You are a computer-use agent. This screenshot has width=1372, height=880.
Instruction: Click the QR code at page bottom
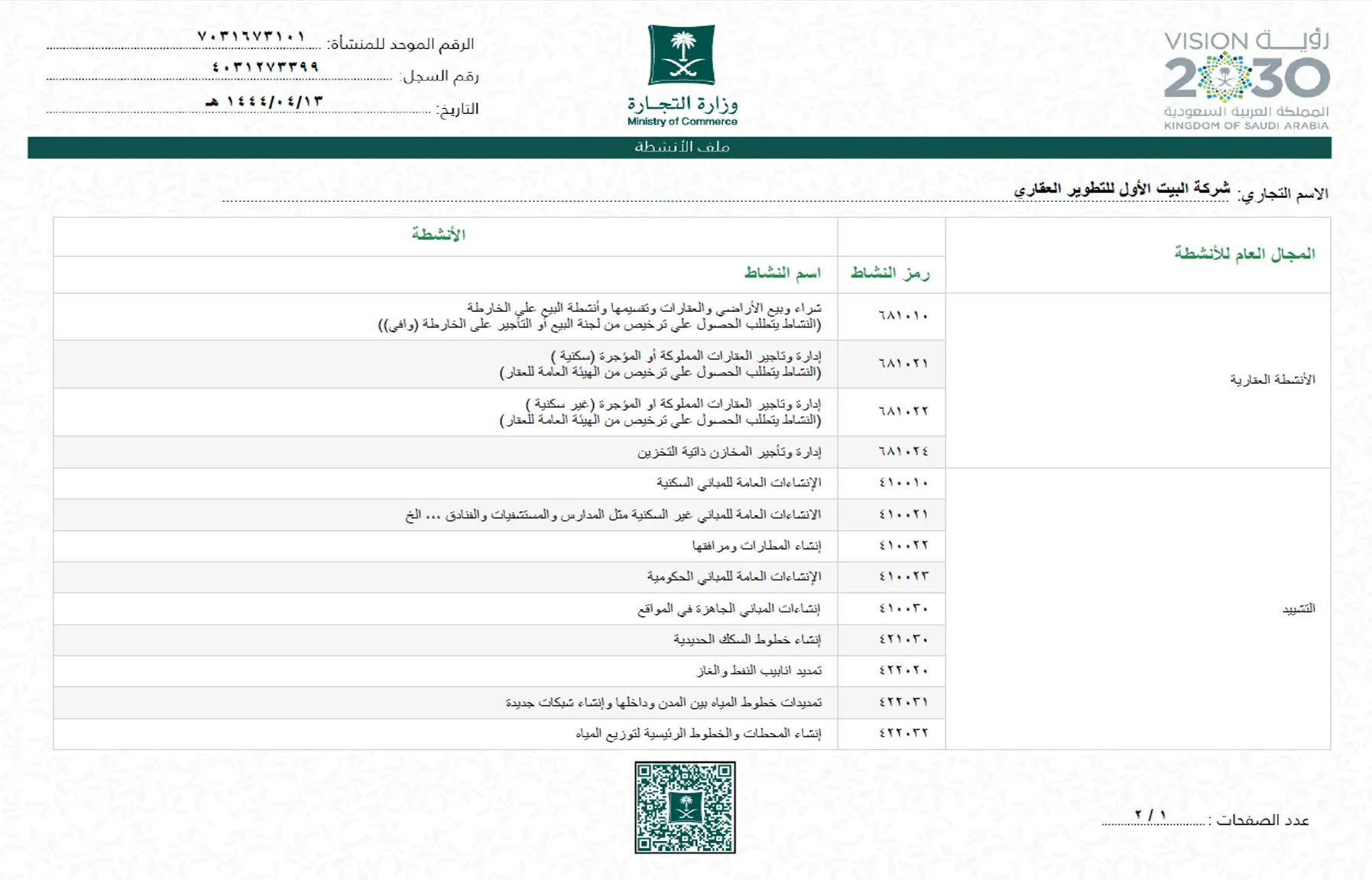tap(685, 807)
